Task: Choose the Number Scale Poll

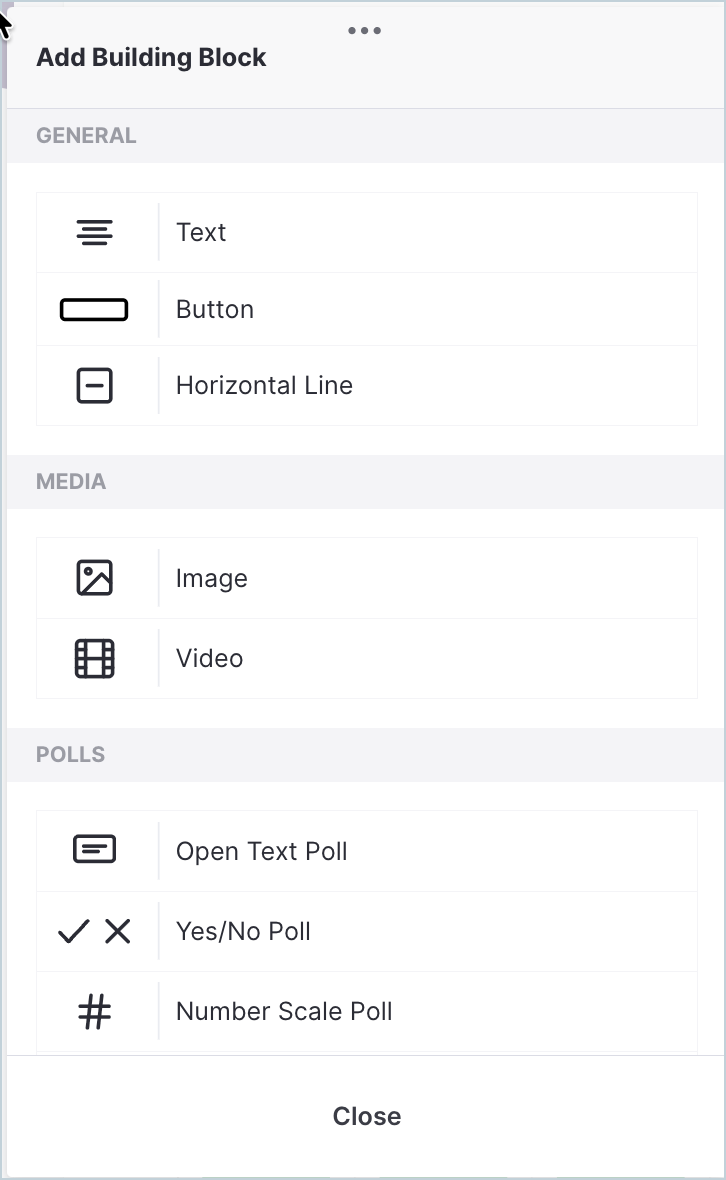Action: [x=367, y=1011]
